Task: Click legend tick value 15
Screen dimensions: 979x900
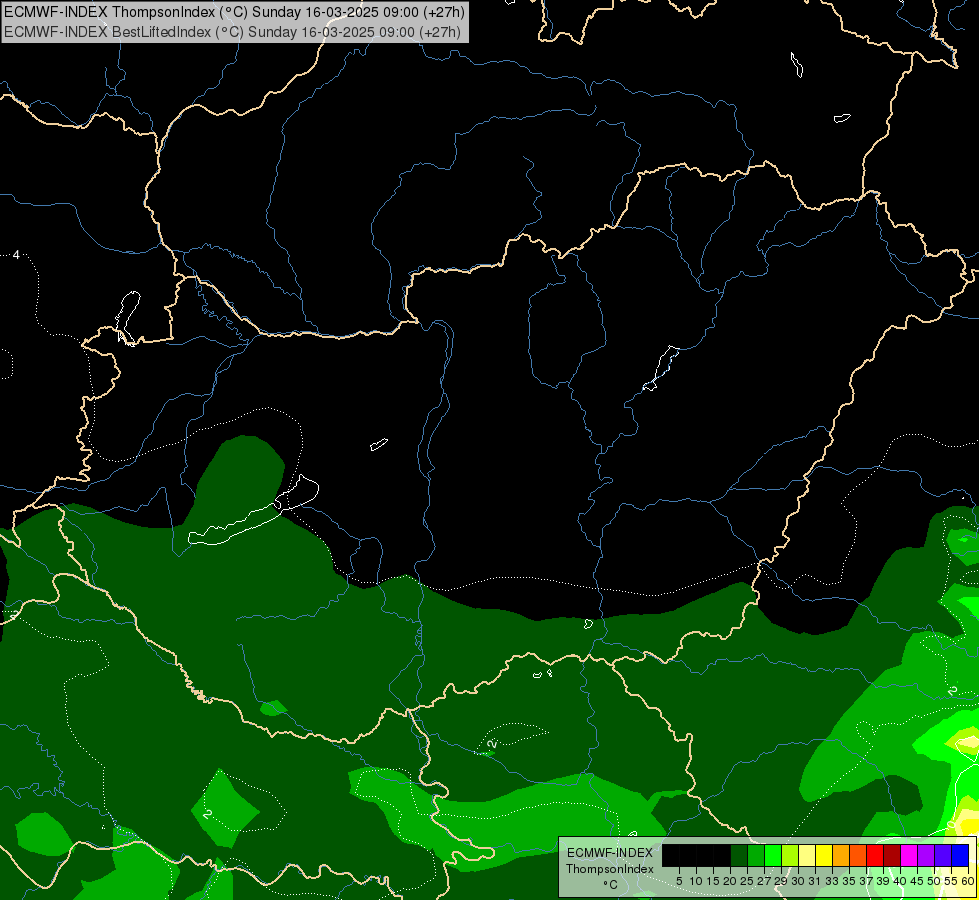Action: tap(713, 881)
